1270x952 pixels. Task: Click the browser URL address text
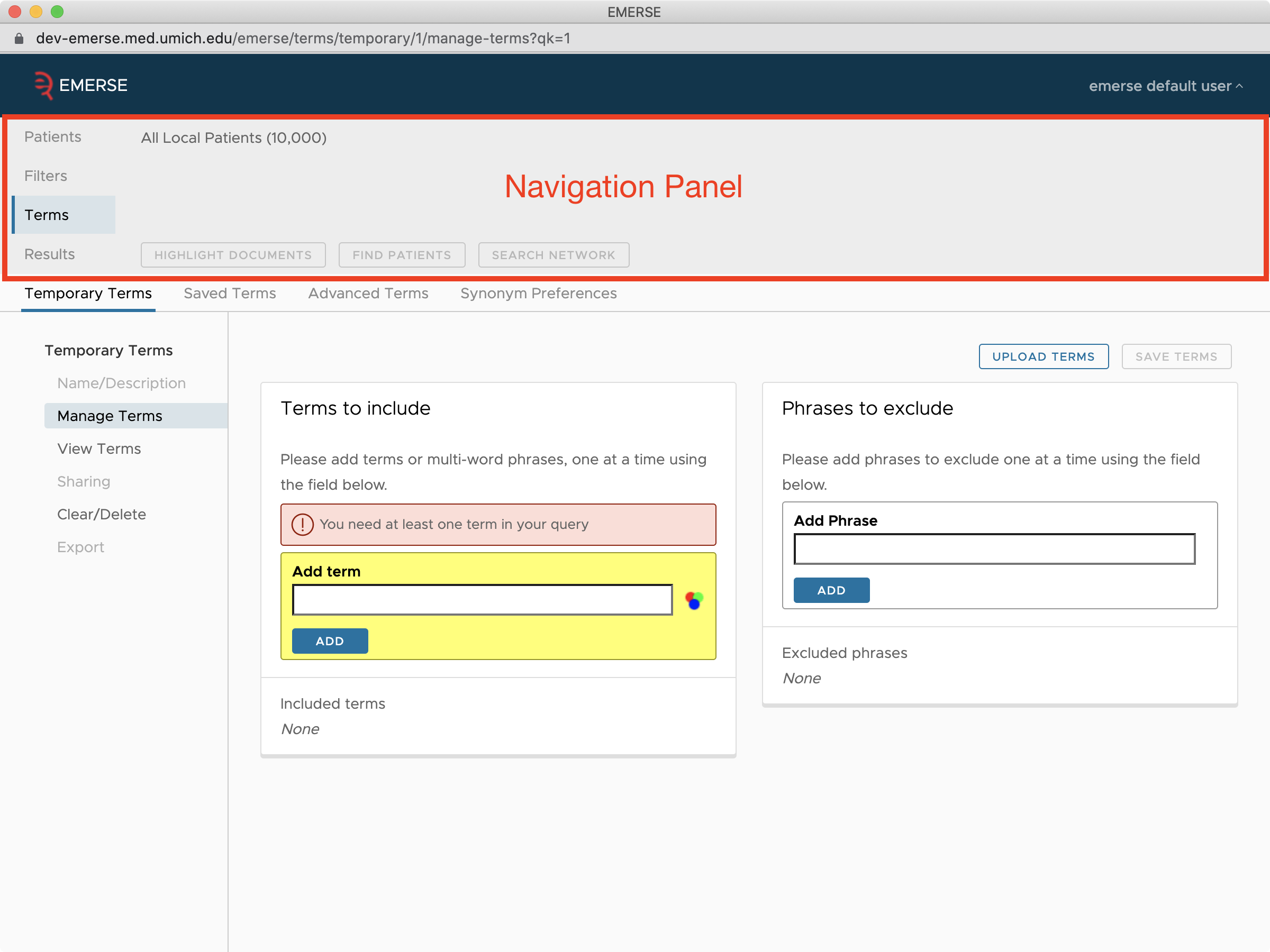click(303, 39)
